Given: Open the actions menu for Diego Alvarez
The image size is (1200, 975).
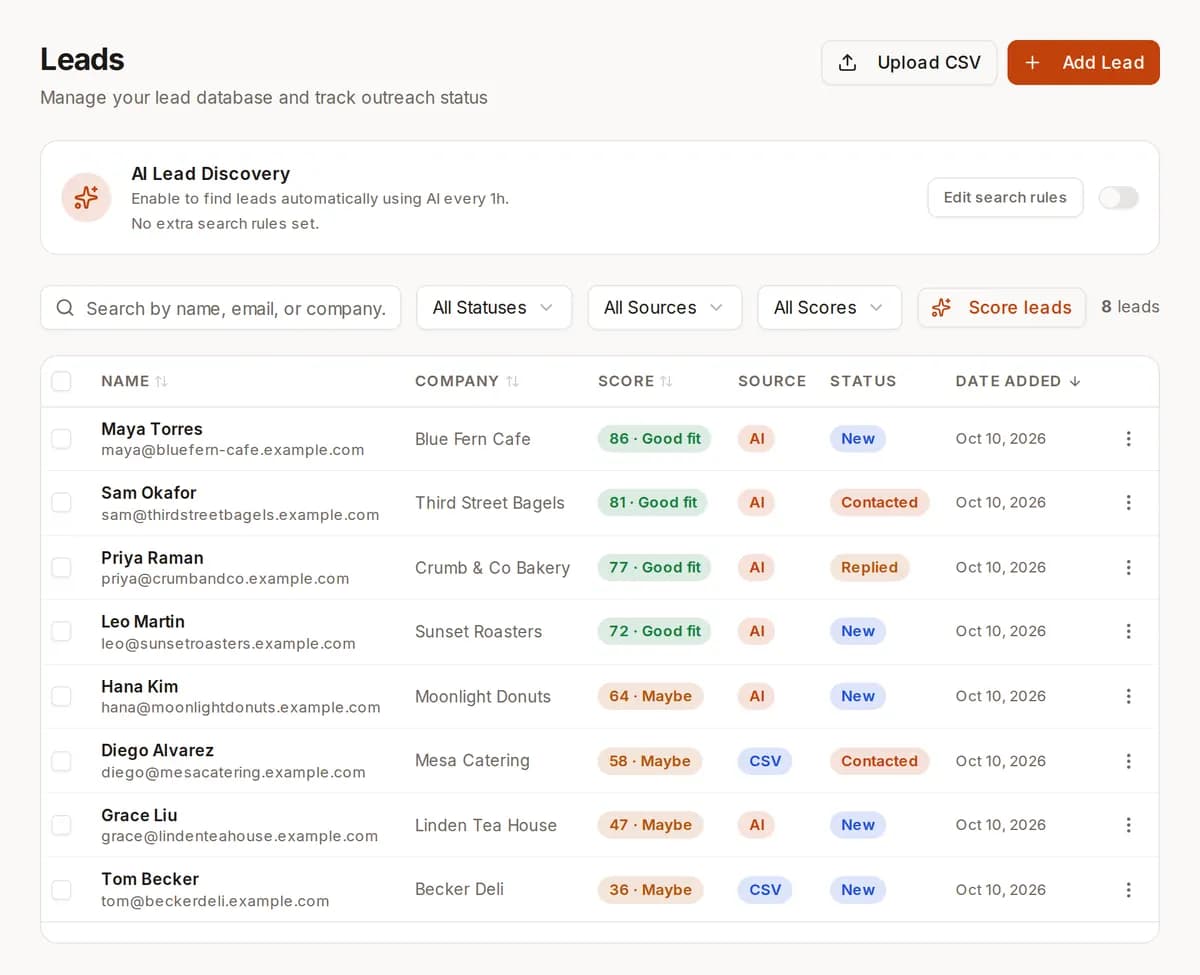Looking at the screenshot, I should [x=1128, y=761].
